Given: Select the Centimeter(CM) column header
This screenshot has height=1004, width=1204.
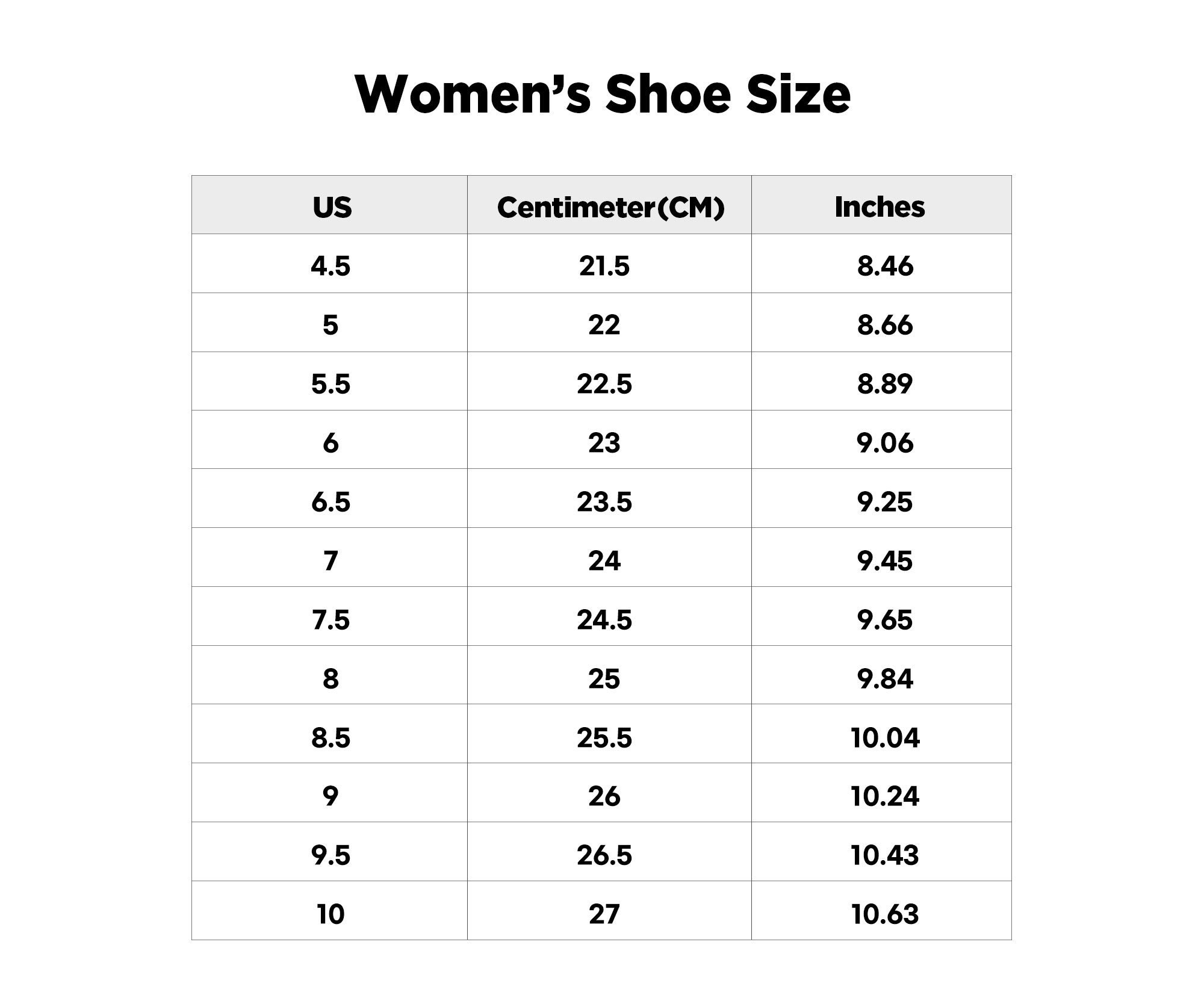Looking at the screenshot, I should click(x=609, y=205).
